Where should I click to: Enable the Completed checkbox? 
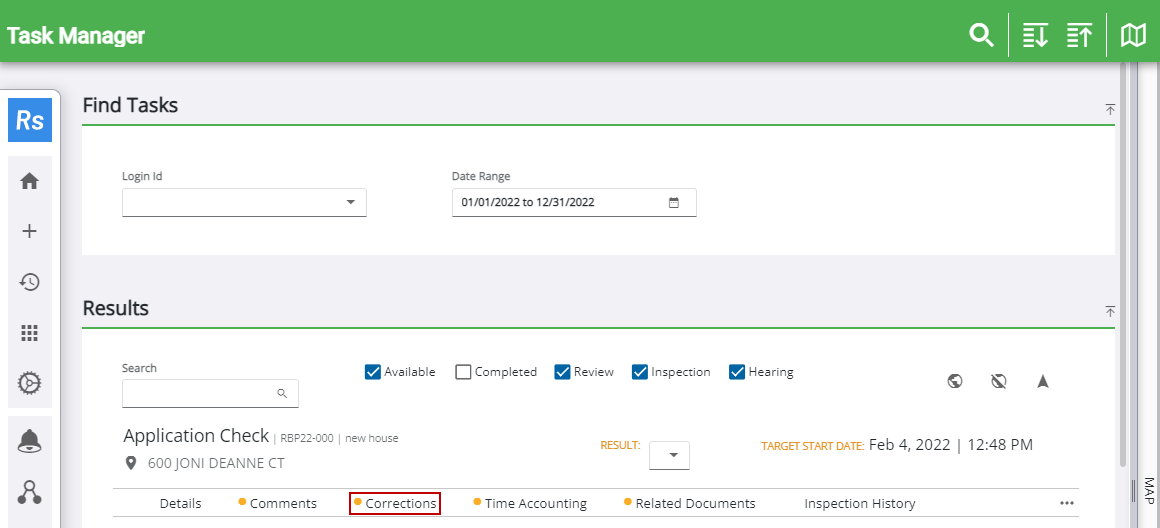(x=463, y=372)
